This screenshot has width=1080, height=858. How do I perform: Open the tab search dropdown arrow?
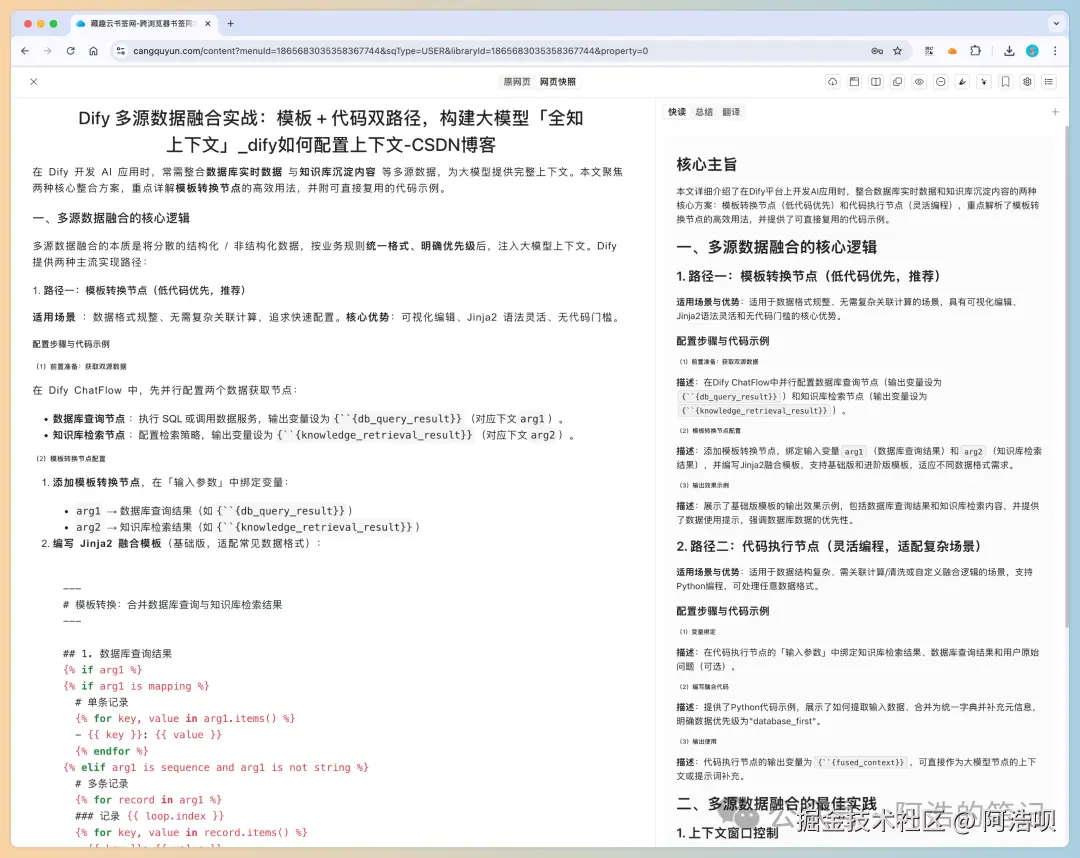tap(1056, 23)
